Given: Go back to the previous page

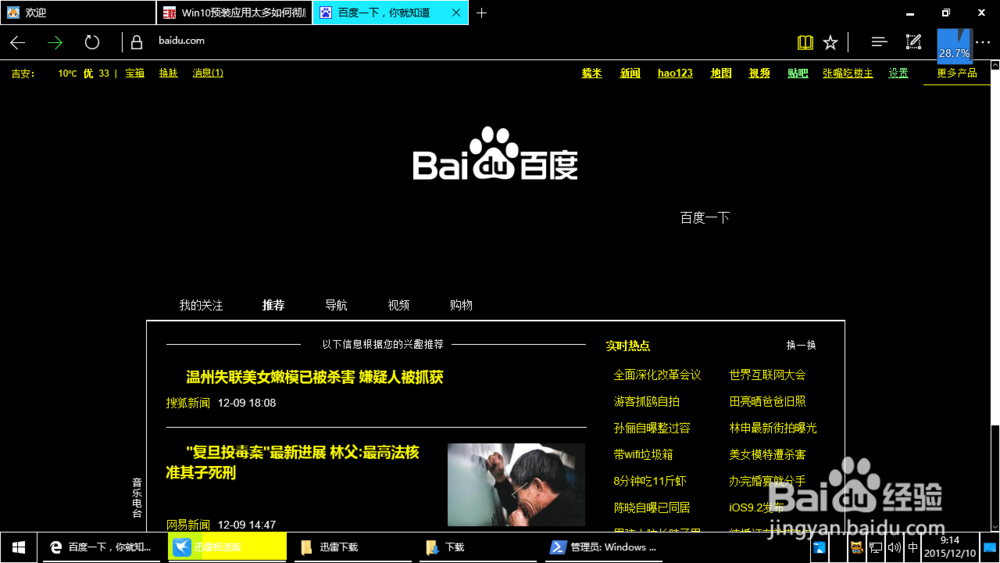Looking at the screenshot, I should click(x=18, y=42).
